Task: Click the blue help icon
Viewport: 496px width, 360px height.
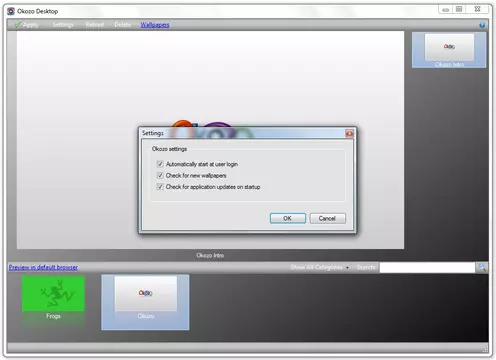Action: pos(482,25)
